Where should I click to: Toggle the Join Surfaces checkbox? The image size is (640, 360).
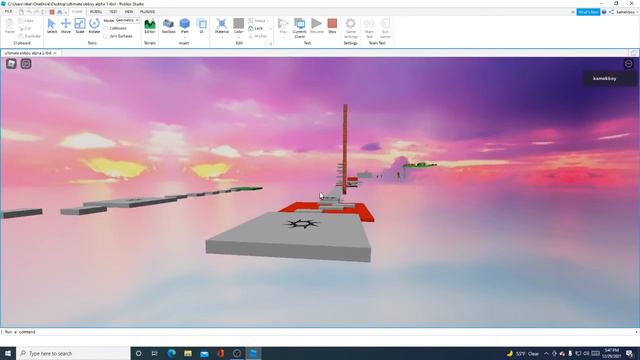[106, 36]
